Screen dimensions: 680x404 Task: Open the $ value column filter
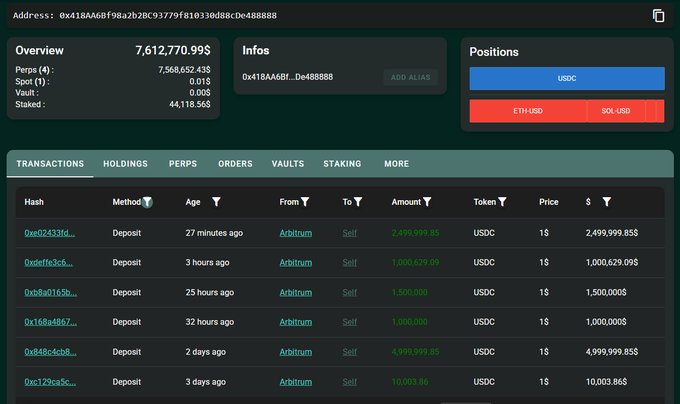[x=607, y=202]
